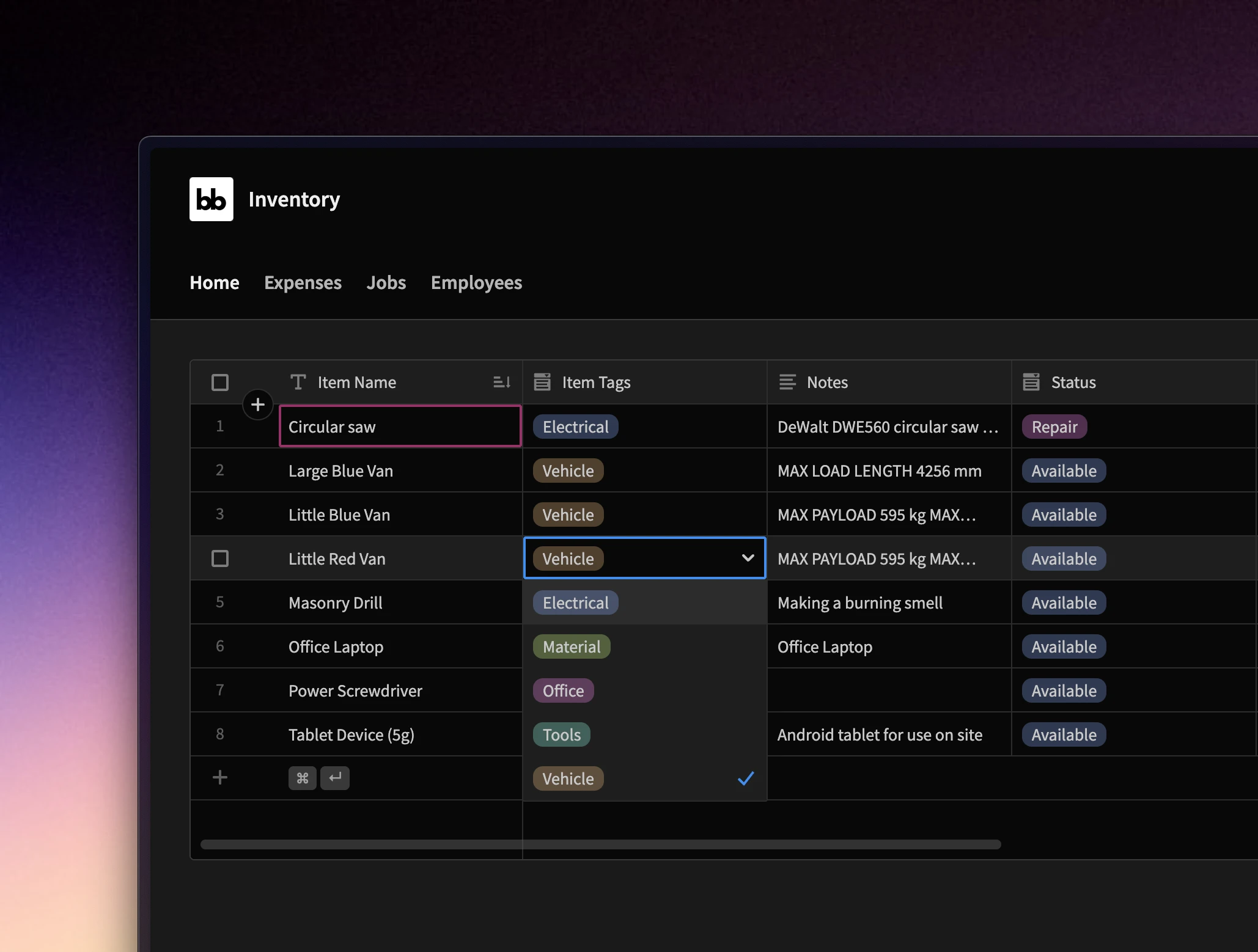Click the Available status in Office Laptop row
The height and width of the screenshot is (952, 1258).
pos(1064,646)
